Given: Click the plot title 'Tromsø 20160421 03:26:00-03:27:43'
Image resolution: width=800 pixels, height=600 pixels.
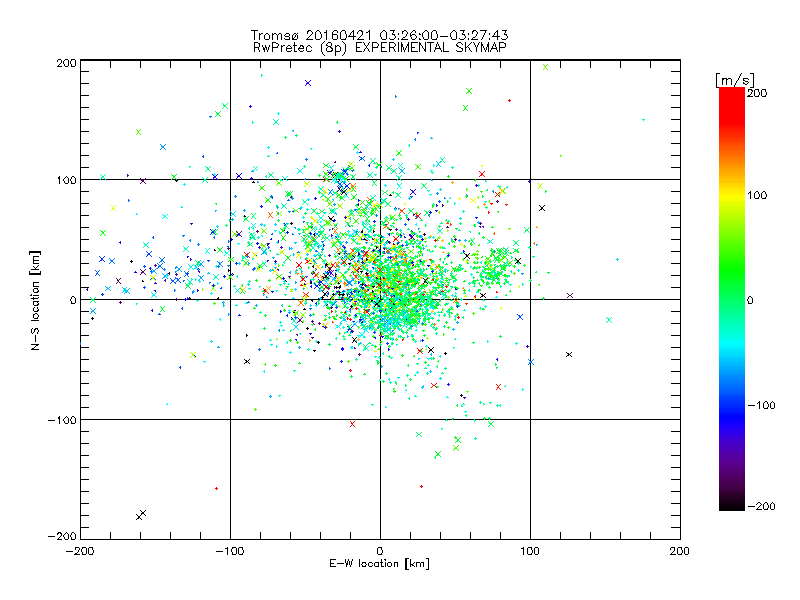Looking at the screenshot, I should 379,35.
